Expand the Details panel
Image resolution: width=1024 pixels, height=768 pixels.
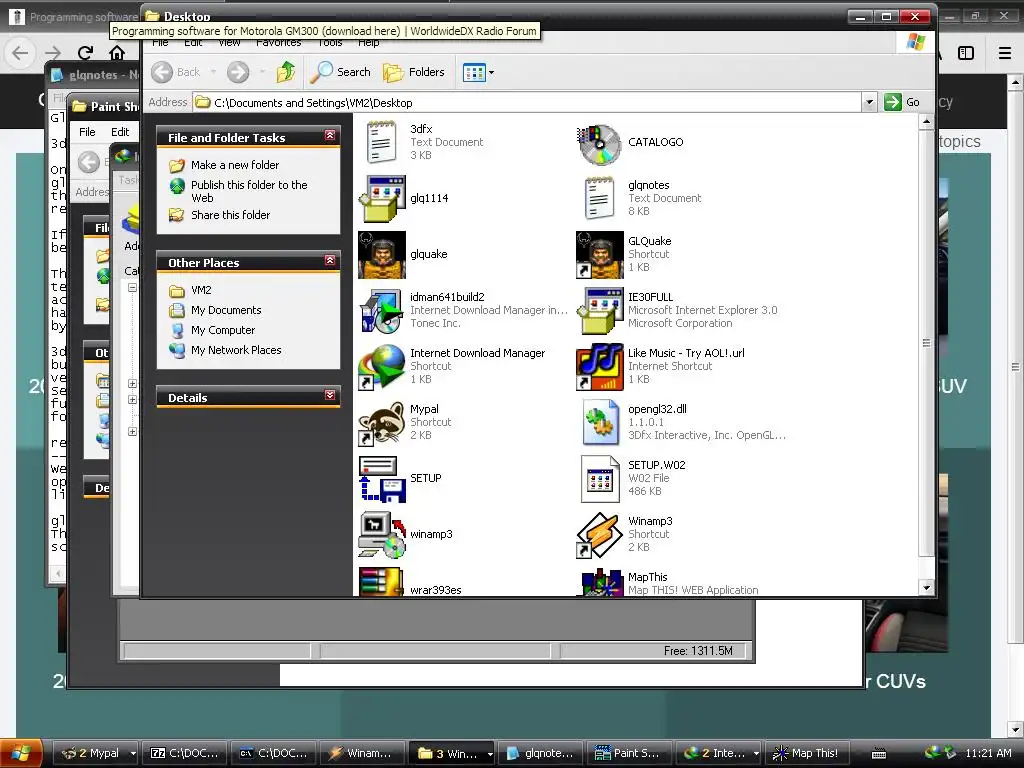(330, 395)
